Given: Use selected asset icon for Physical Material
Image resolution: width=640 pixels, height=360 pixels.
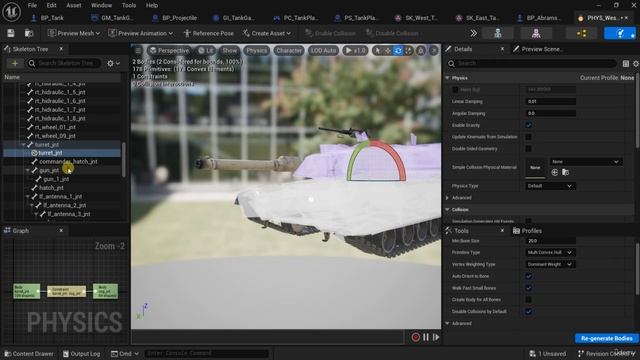Looking at the screenshot, I should [x=555, y=172].
